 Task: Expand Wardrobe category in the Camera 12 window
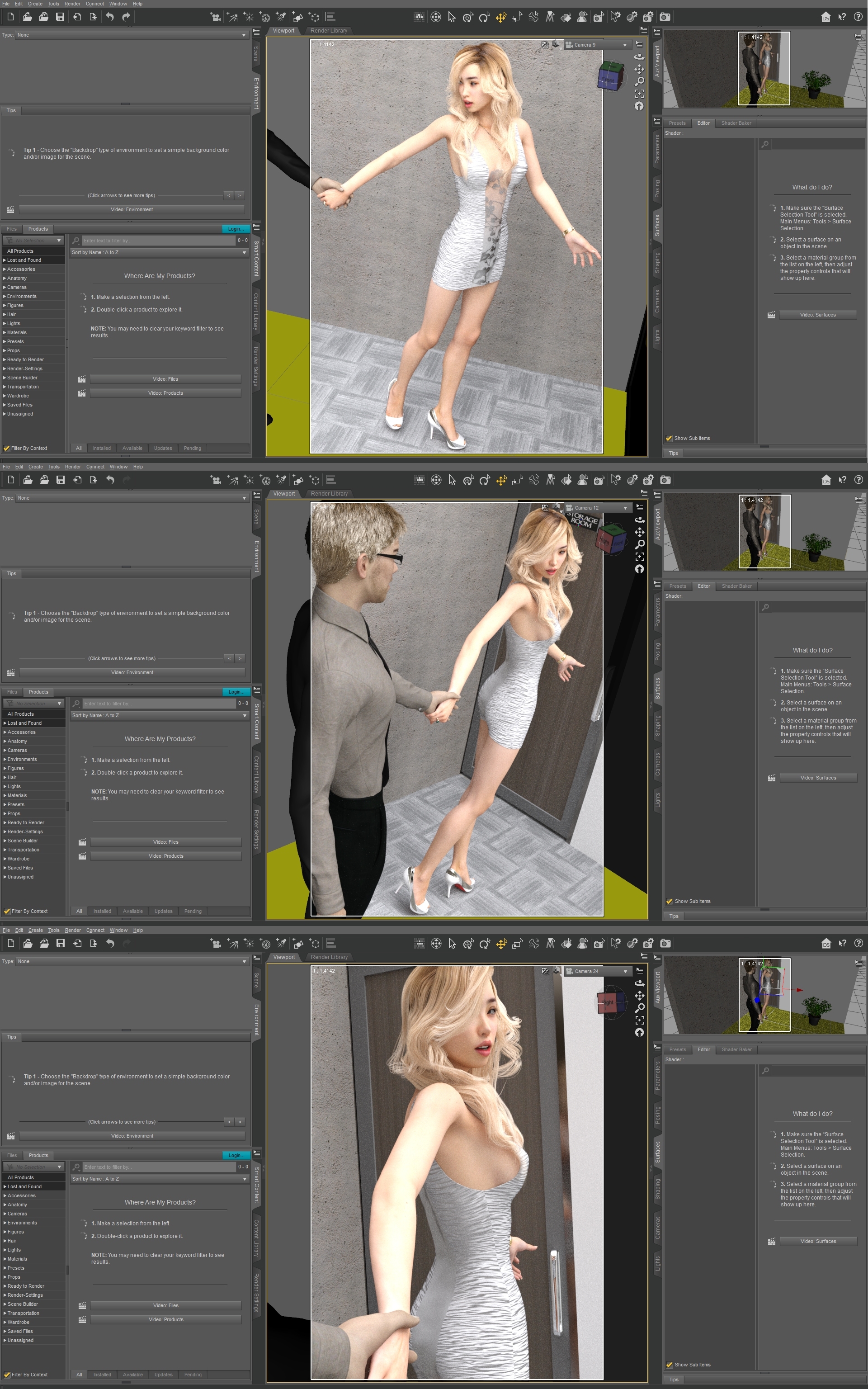pyautogui.click(x=5, y=859)
